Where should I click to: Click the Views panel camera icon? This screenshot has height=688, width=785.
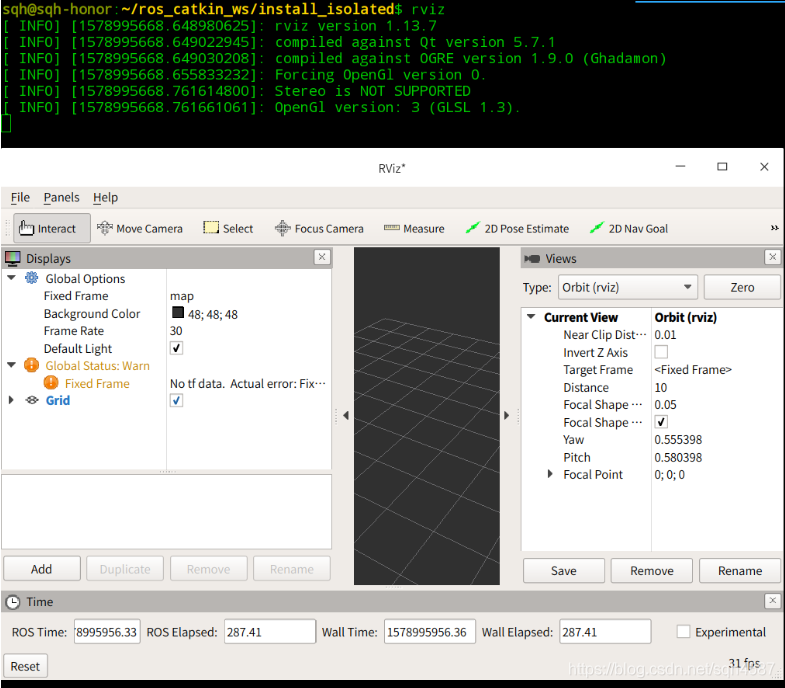pyautogui.click(x=532, y=258)
